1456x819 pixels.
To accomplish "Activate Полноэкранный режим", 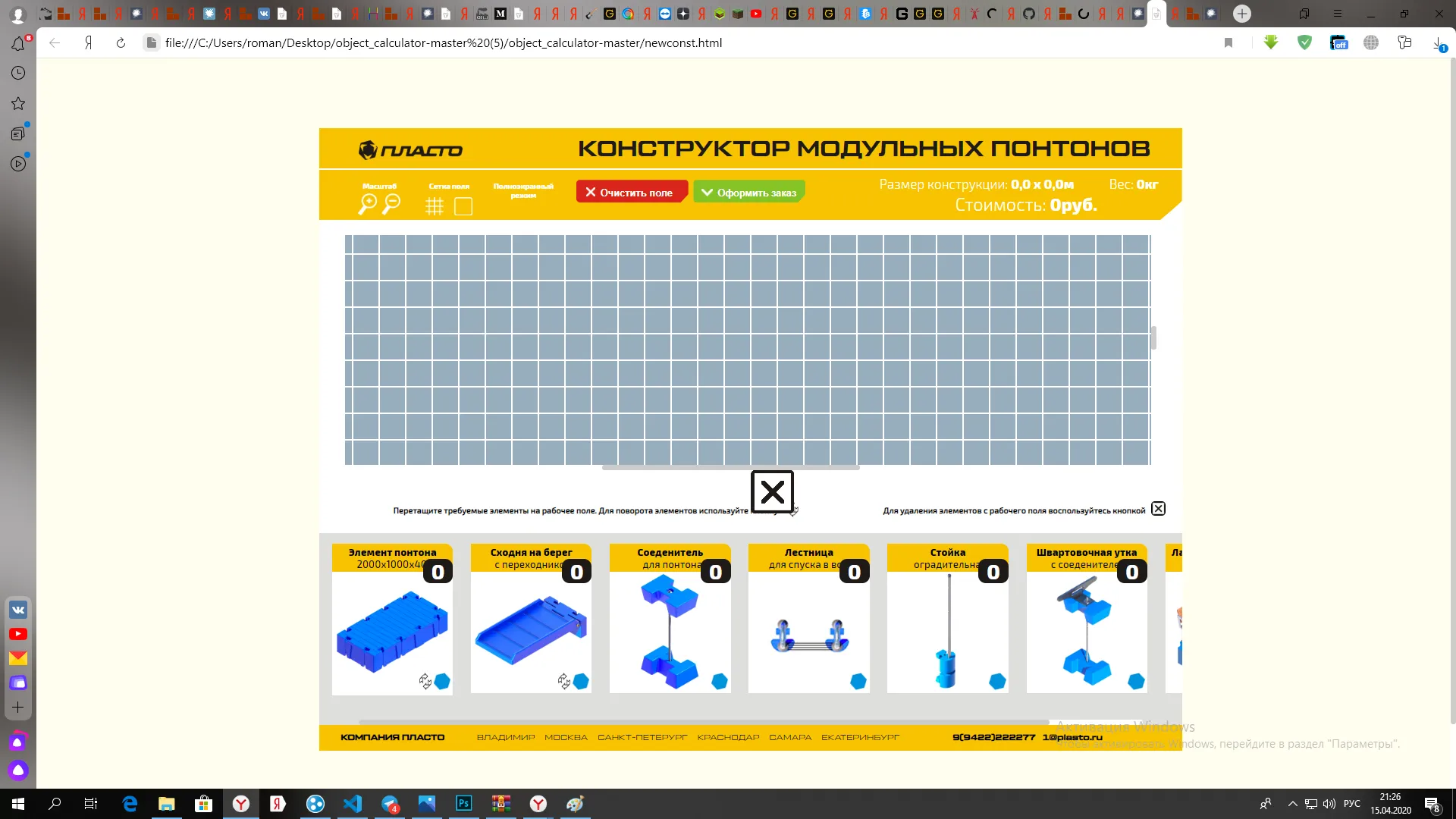I will [x=523, y=190].
